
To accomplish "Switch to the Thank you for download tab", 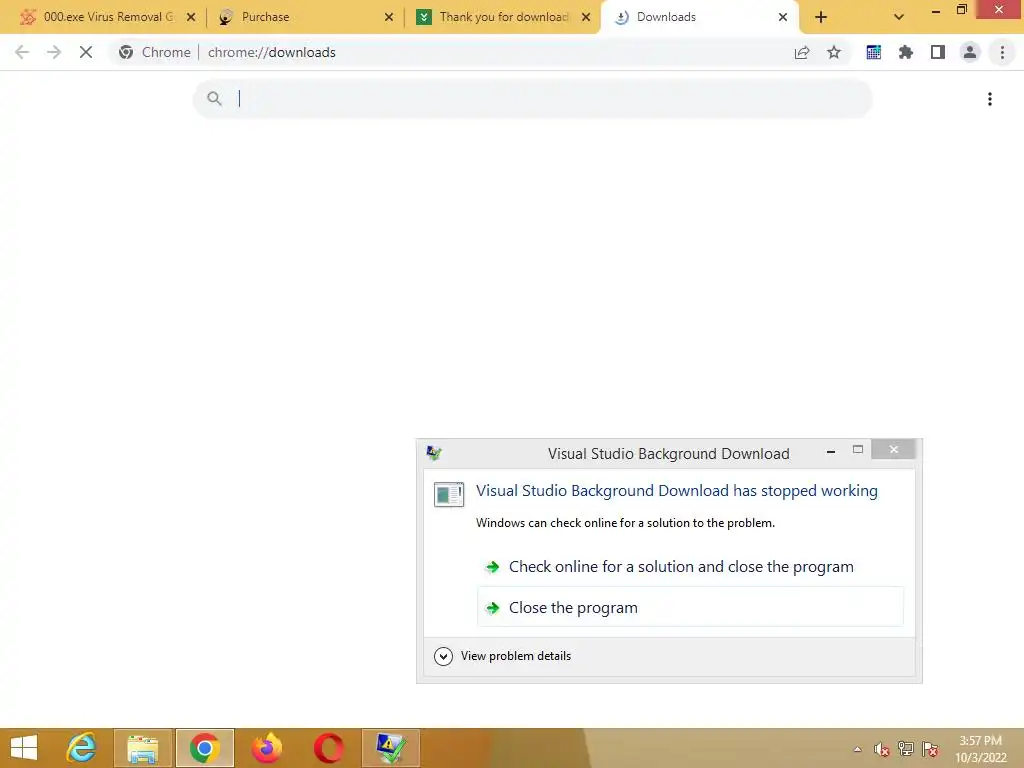I will (x=503, y=17).
